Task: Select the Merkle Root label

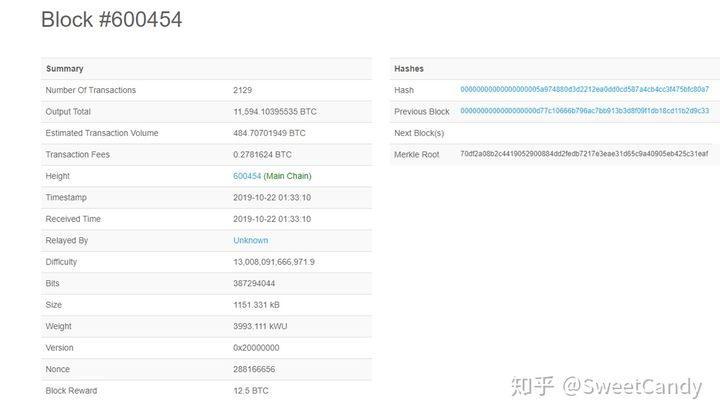Action: (x=416, y=155)
